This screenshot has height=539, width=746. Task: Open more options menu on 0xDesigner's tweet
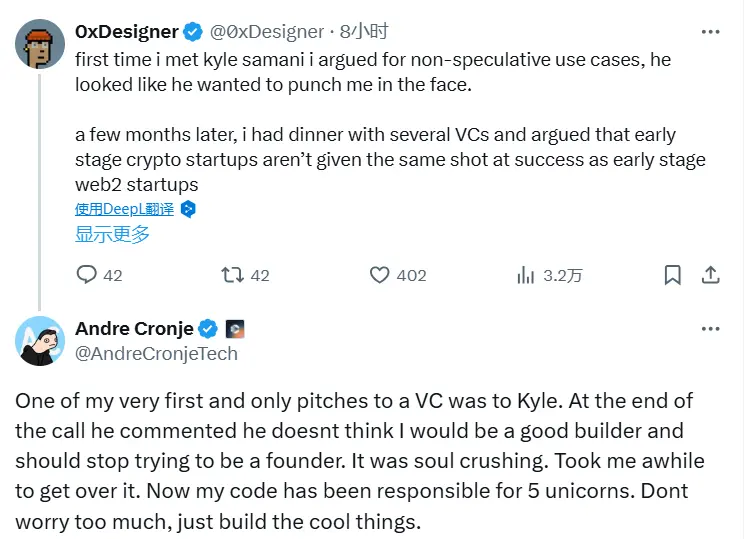[x=710, y=32]
